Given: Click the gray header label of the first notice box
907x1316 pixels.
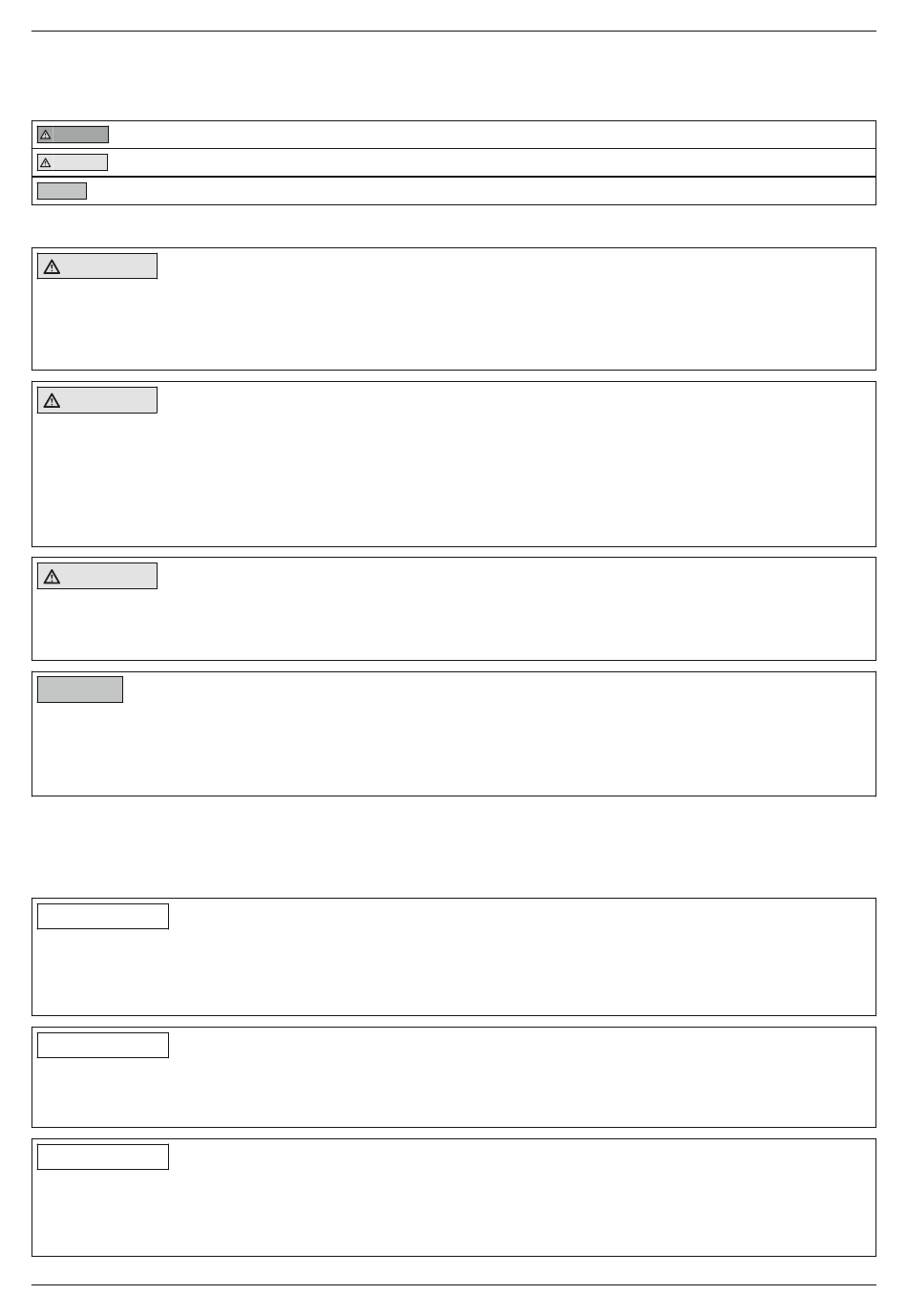Looking at the screenshot, I should coord(97,266).
